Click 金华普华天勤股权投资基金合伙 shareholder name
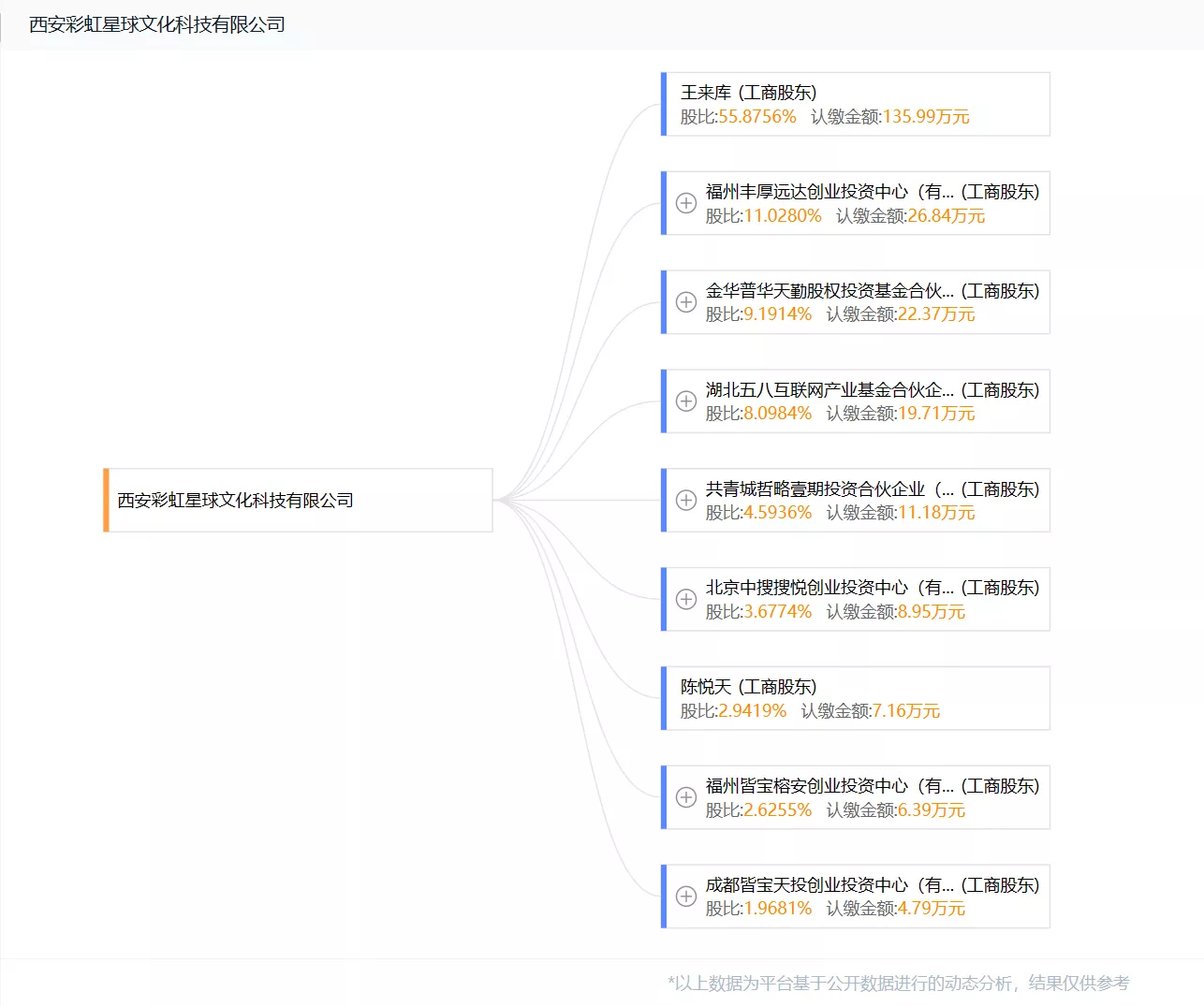Viewport: 1204px width, 1006px height. point(830,291)
